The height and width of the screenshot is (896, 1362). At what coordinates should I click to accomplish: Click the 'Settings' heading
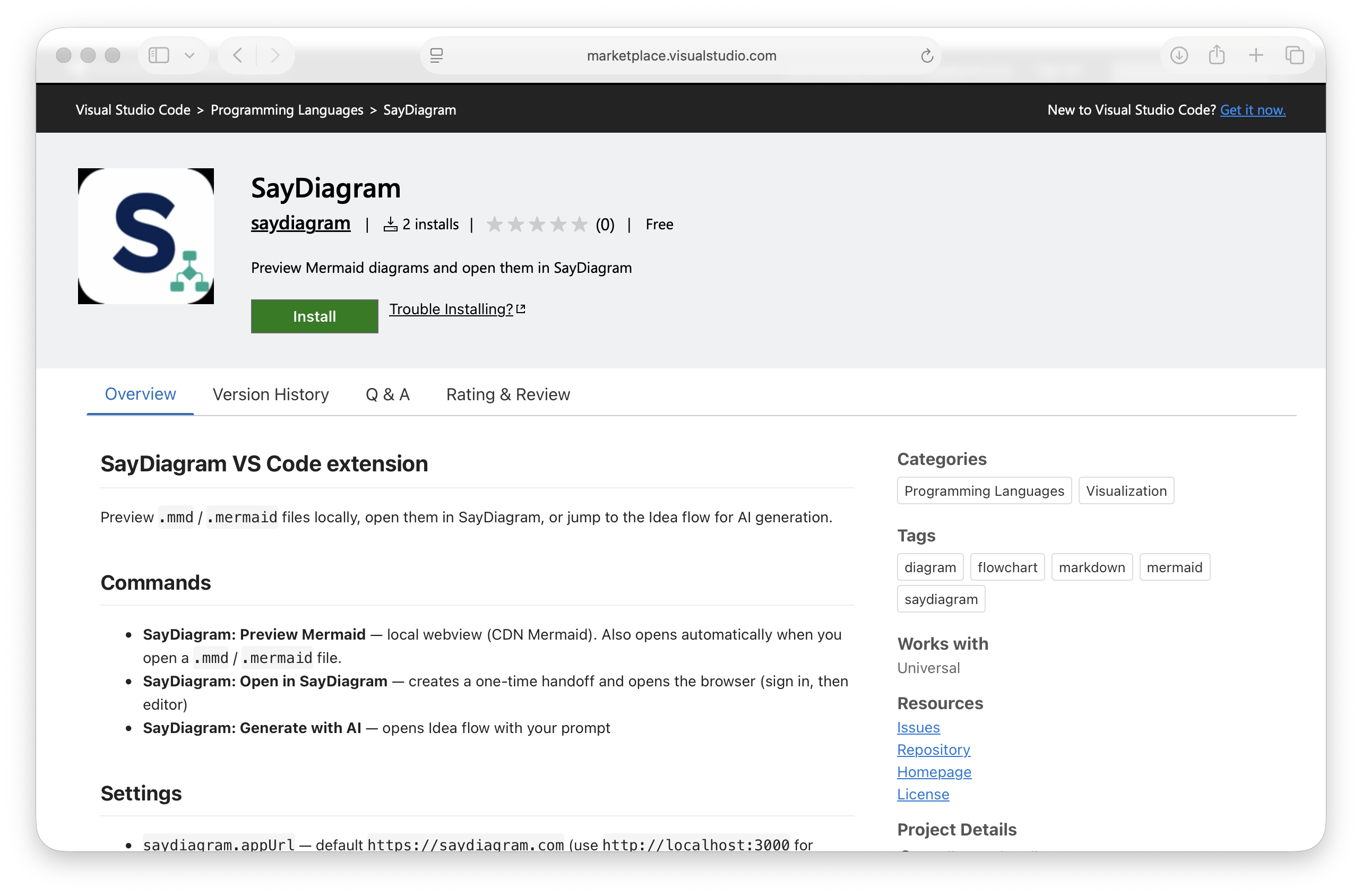[x=141, y=793]
